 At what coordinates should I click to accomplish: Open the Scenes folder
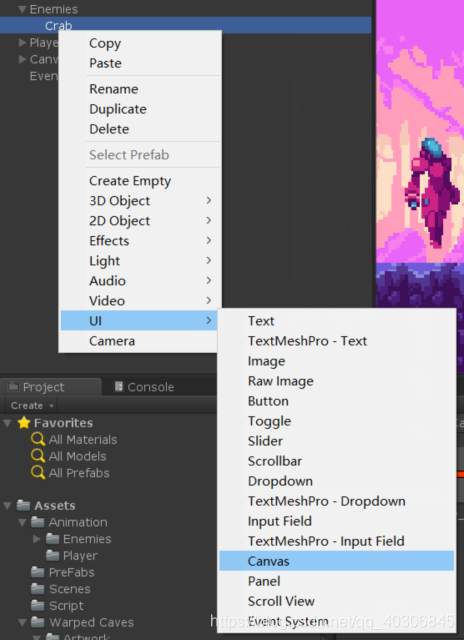click(70, 589)
